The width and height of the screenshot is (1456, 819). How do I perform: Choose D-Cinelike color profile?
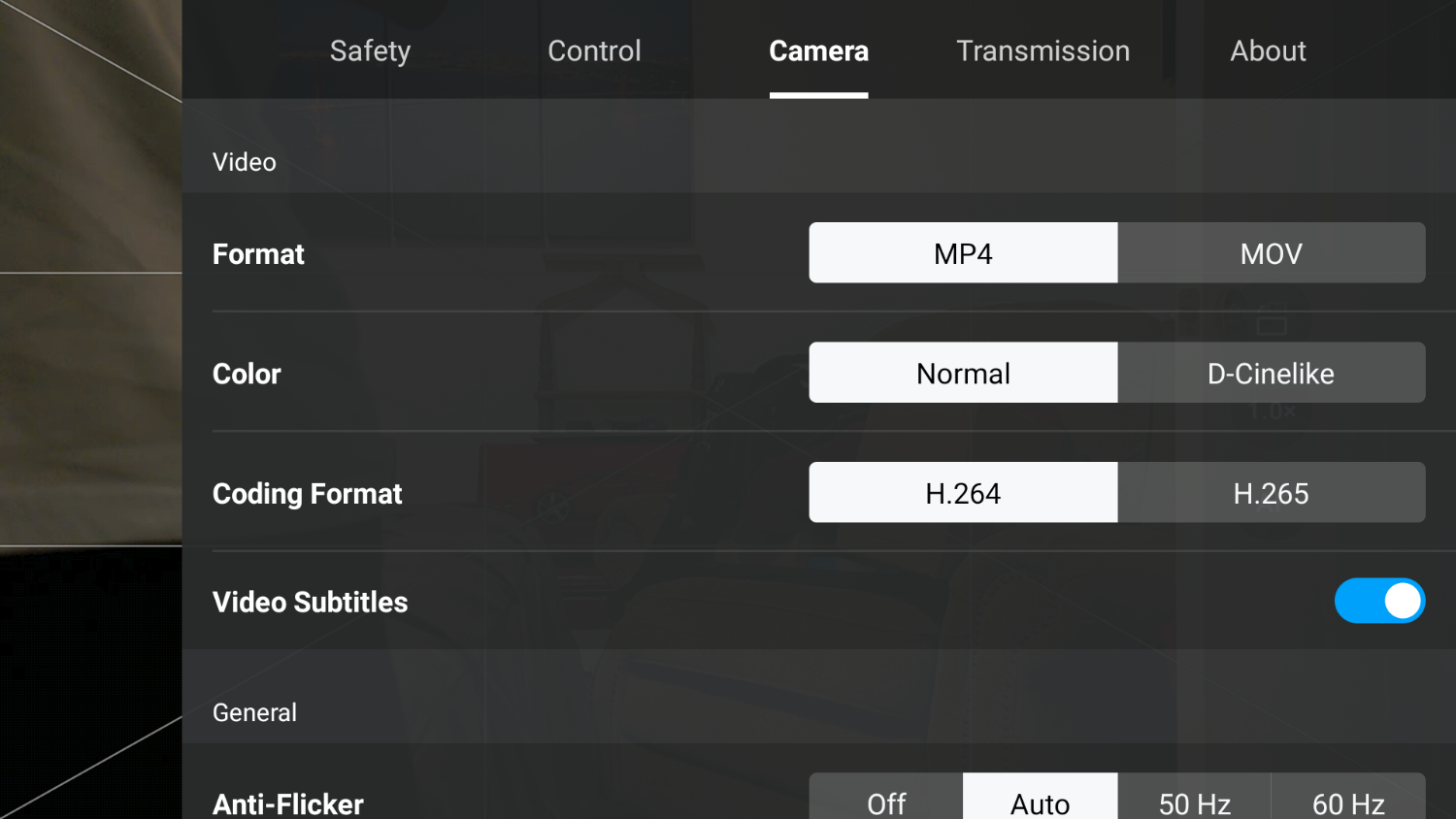(x=1272, y=372)
